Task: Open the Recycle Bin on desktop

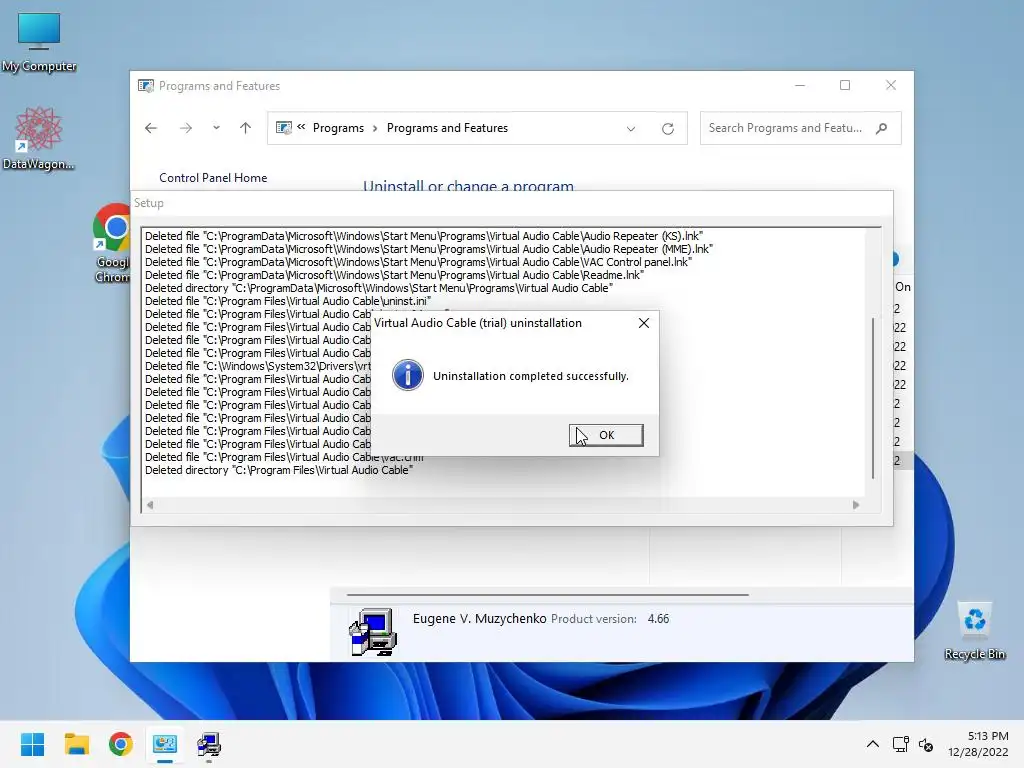Action: [974, 631]
